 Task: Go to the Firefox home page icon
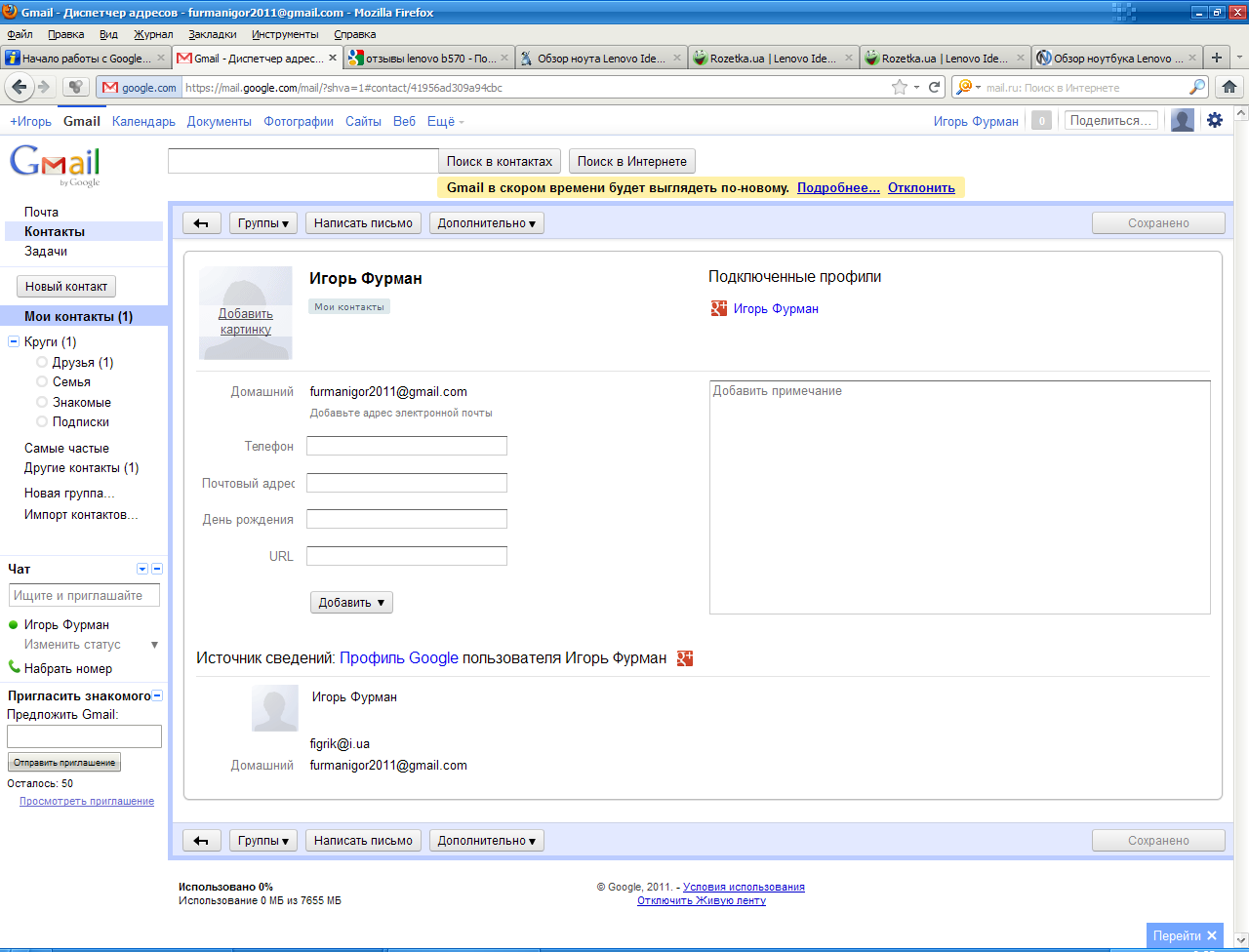tap(1229, 87)
